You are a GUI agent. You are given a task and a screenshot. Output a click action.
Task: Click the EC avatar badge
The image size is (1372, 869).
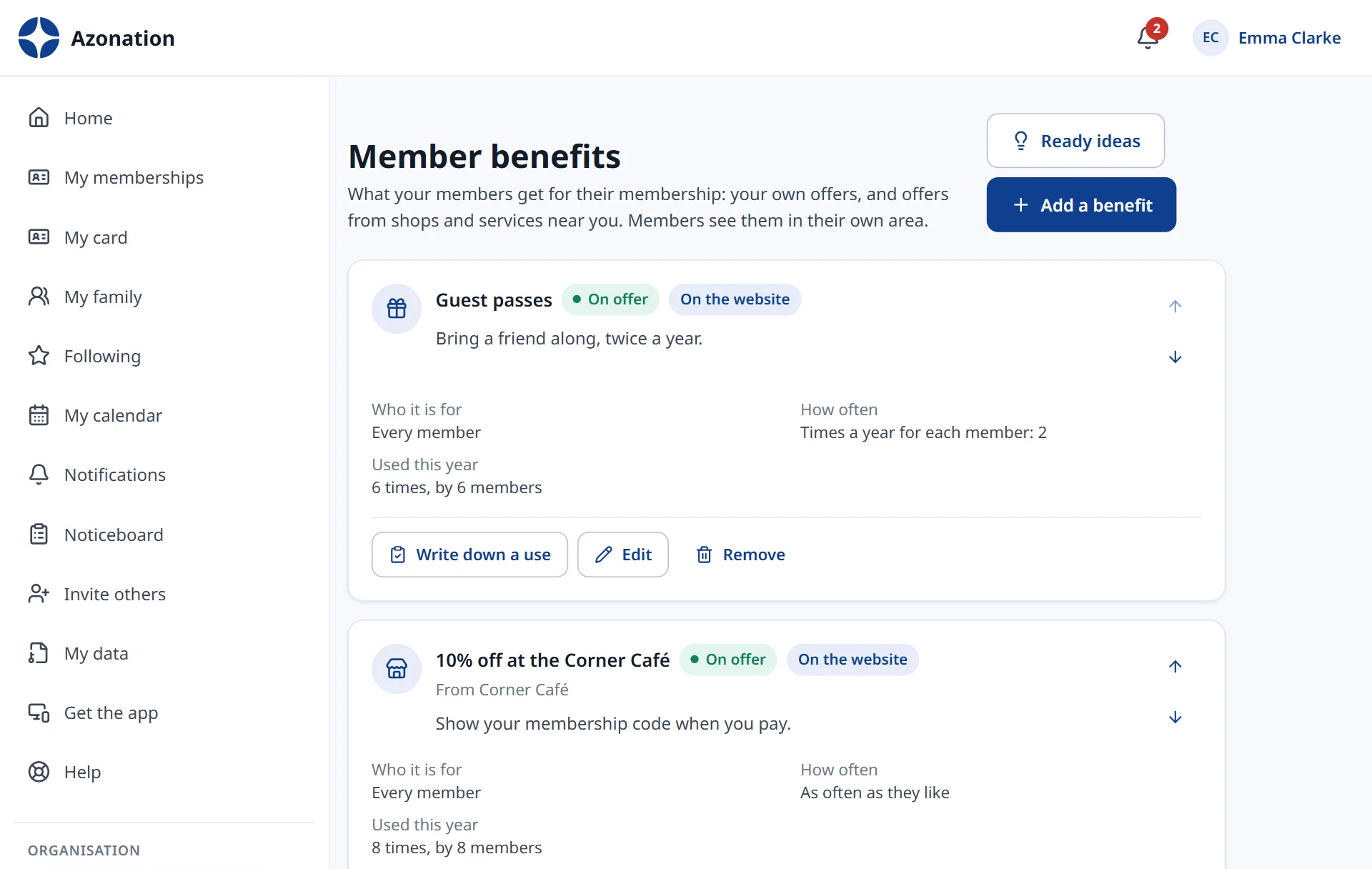(x=1211, y=38)
